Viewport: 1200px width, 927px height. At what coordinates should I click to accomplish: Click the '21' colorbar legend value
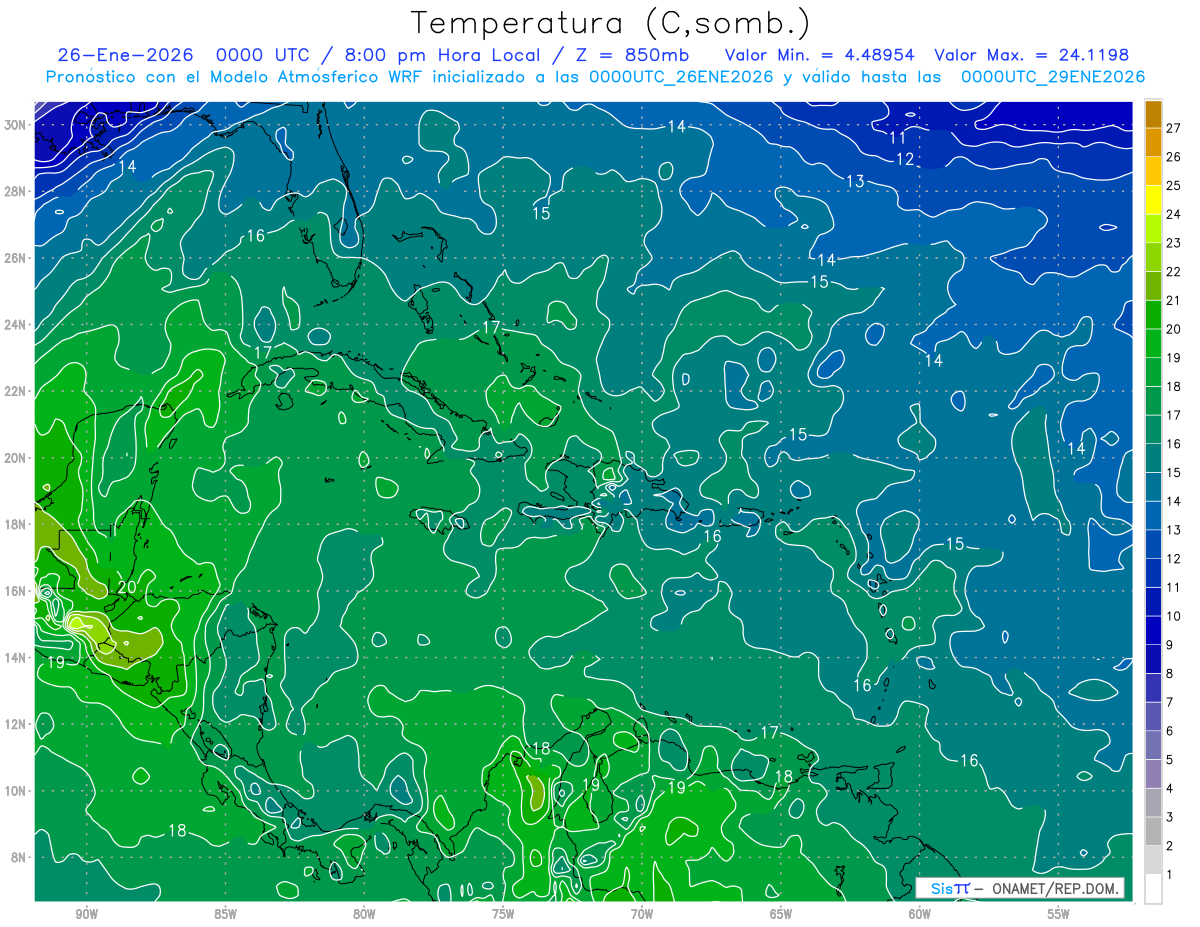[1174, 300]
